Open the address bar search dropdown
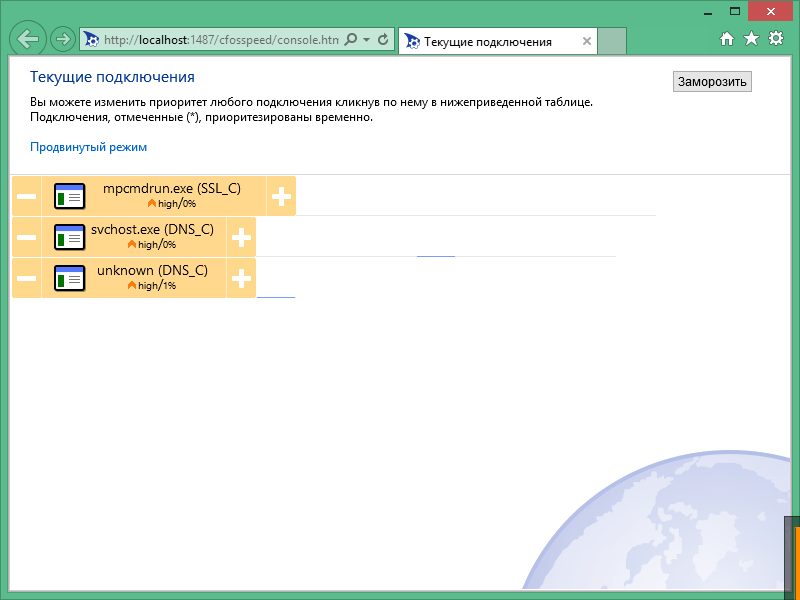Viewport: 800px width, 600px height. click(366, 40)
